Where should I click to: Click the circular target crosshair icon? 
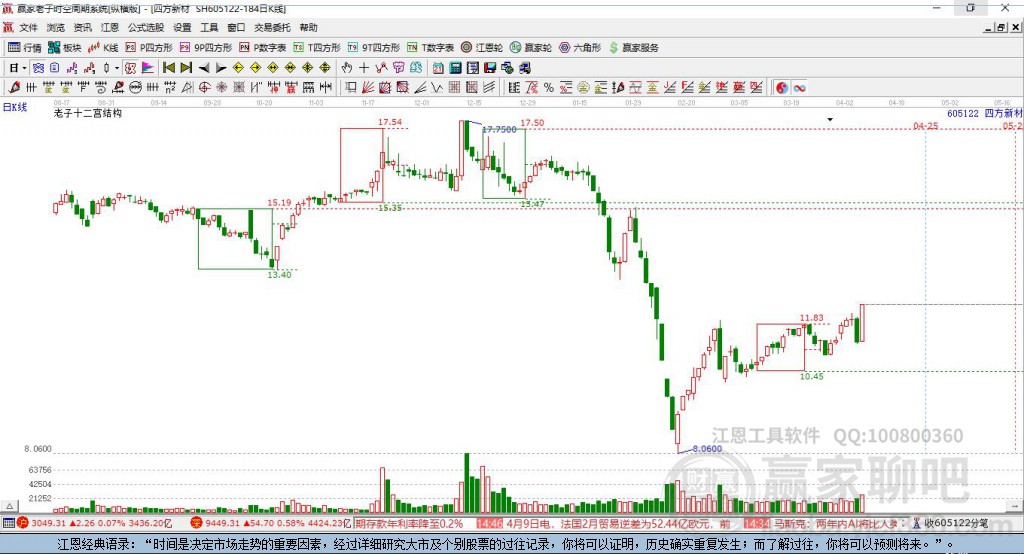(204, 88)
